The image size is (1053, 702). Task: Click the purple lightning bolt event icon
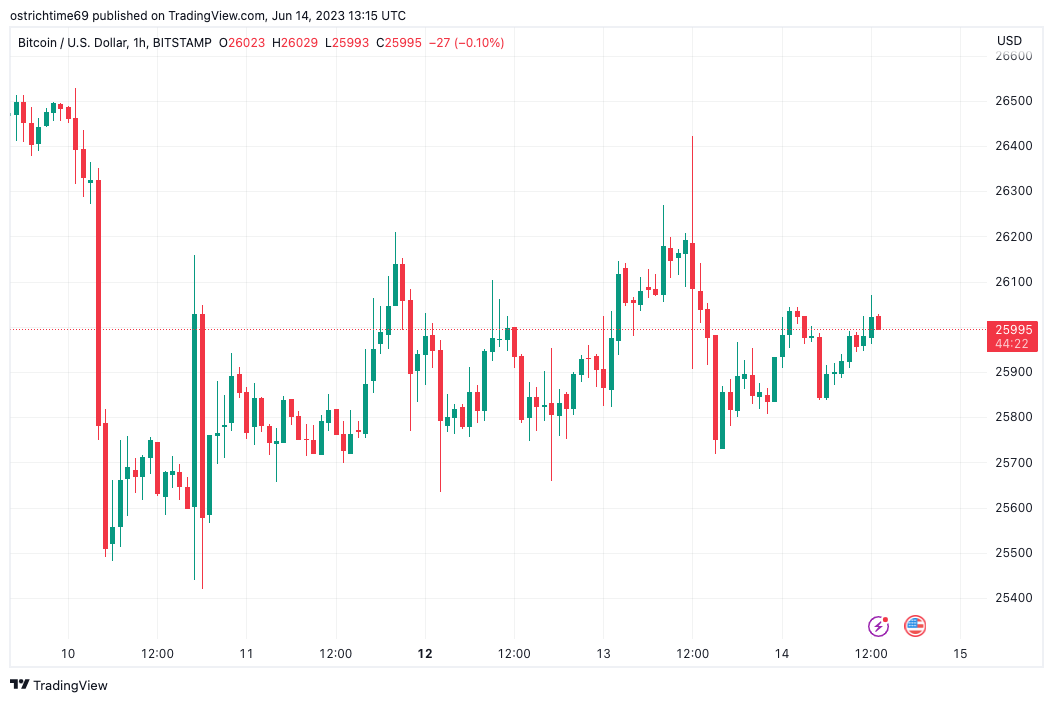coord(879,626)
